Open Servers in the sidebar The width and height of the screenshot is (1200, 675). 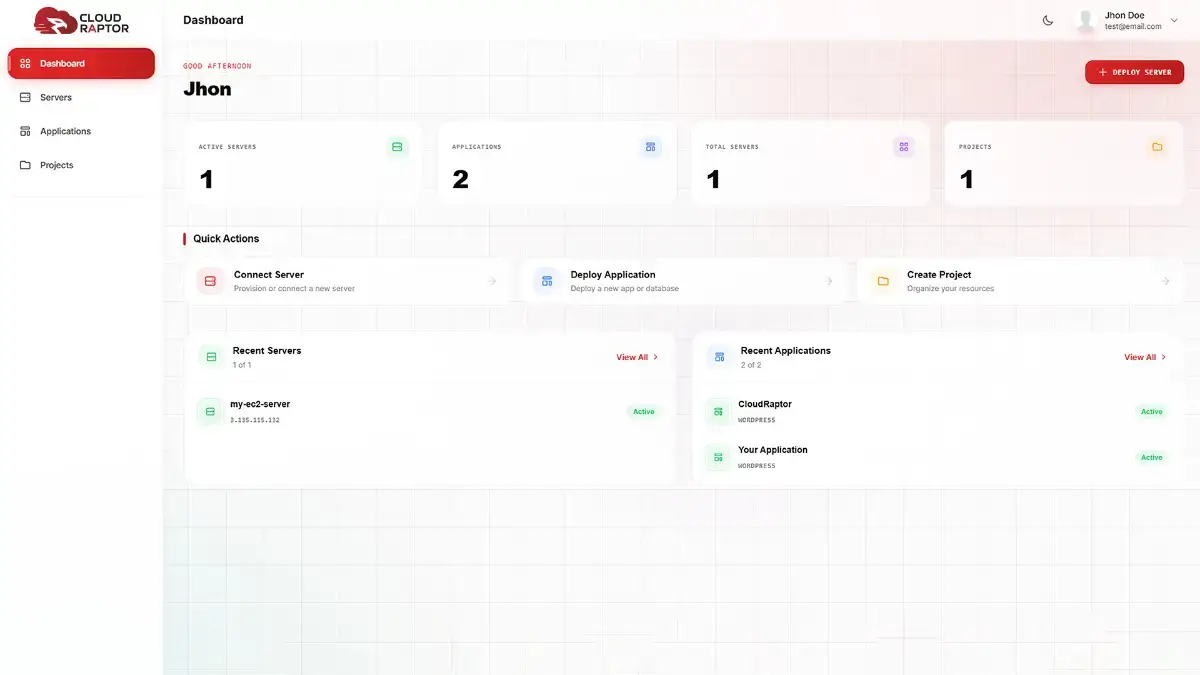(56, 98)
